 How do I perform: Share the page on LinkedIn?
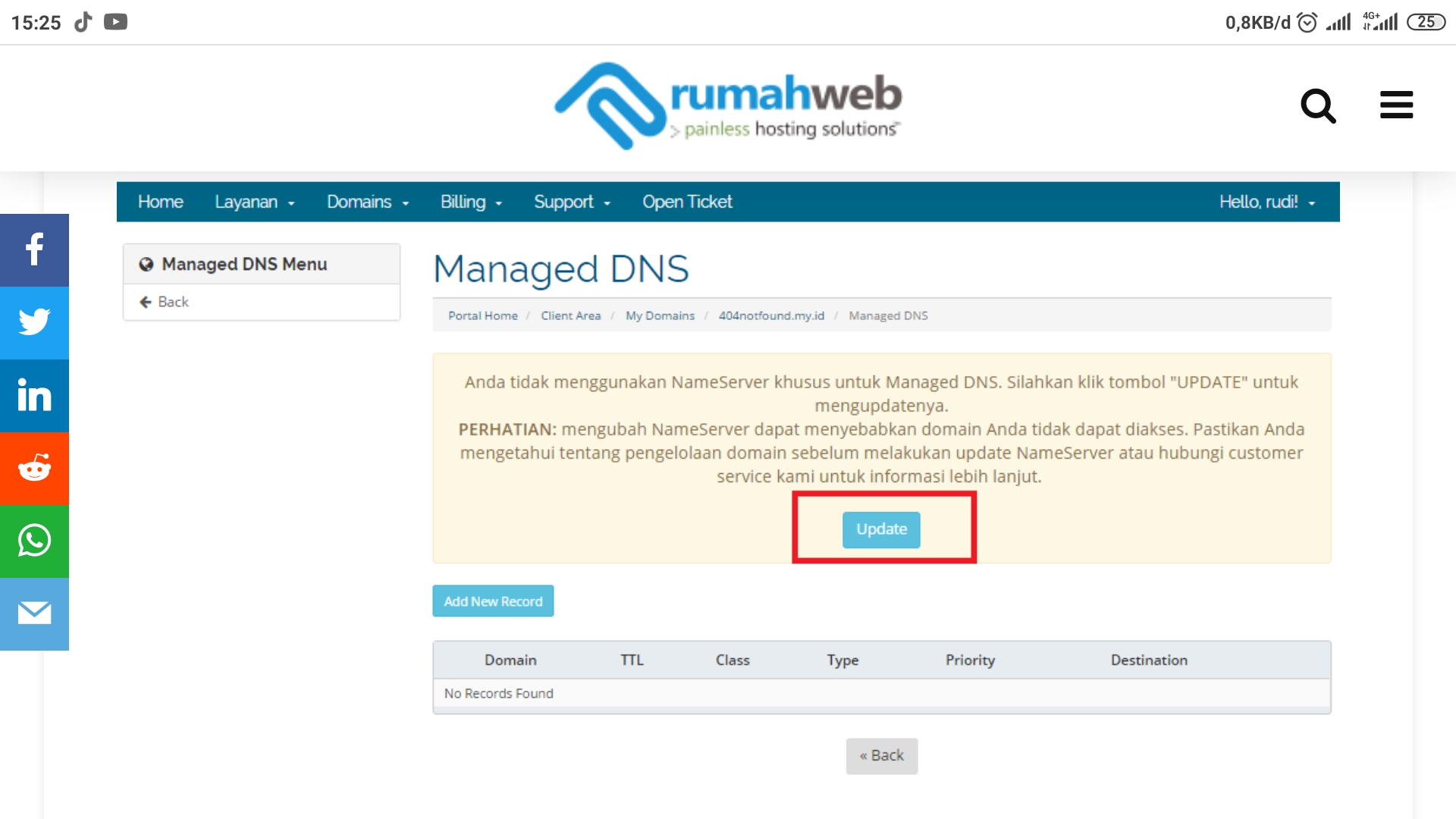34,395
